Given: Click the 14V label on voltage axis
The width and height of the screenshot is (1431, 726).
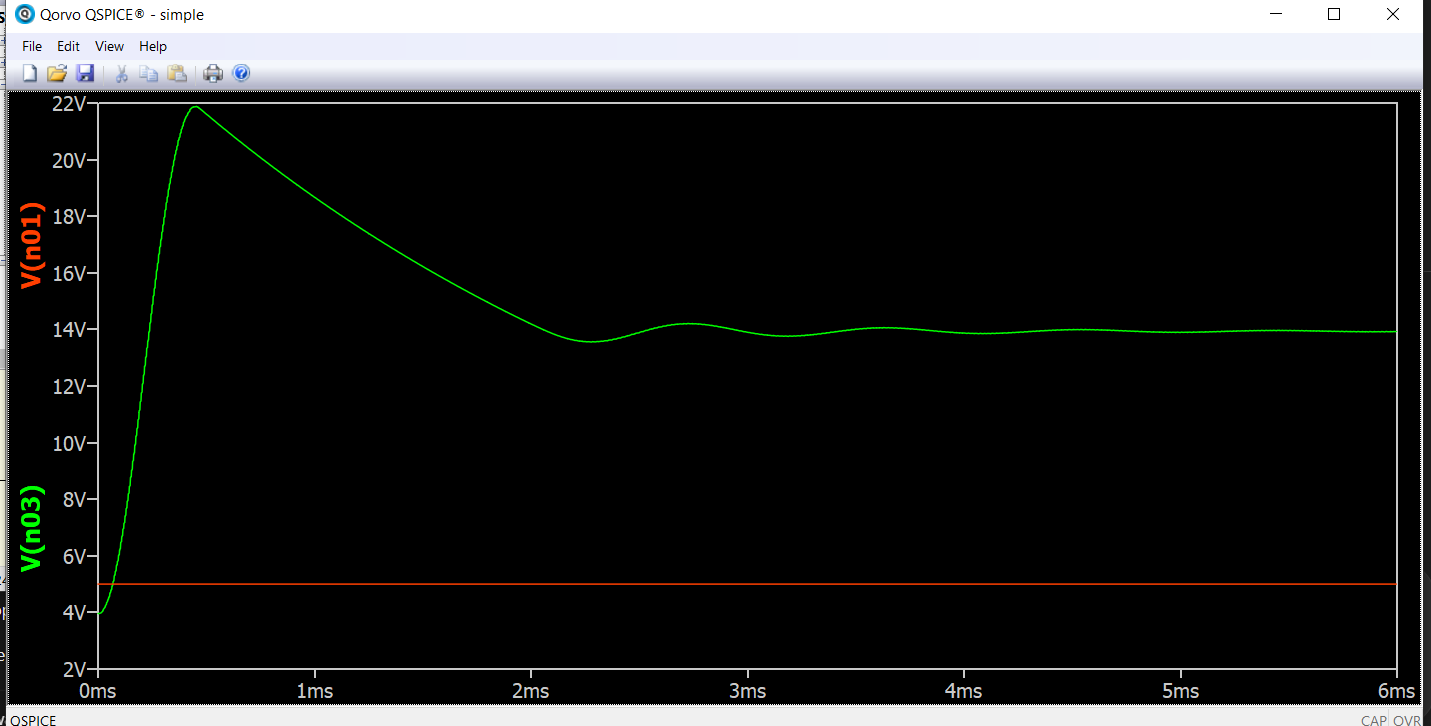Looking at the screenshot, I should point(69,329).
